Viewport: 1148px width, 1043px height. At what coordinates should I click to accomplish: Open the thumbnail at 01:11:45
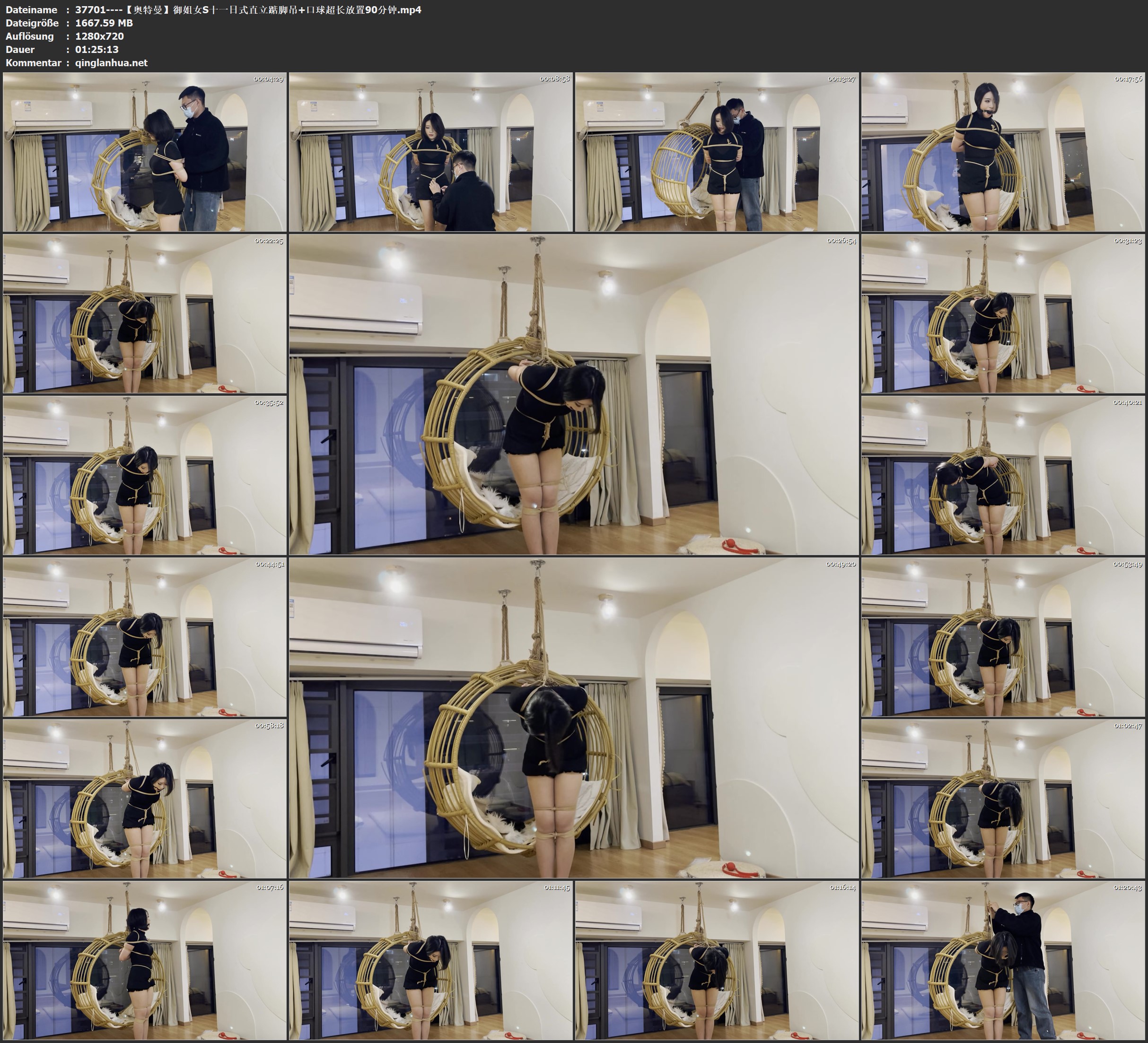430,960
